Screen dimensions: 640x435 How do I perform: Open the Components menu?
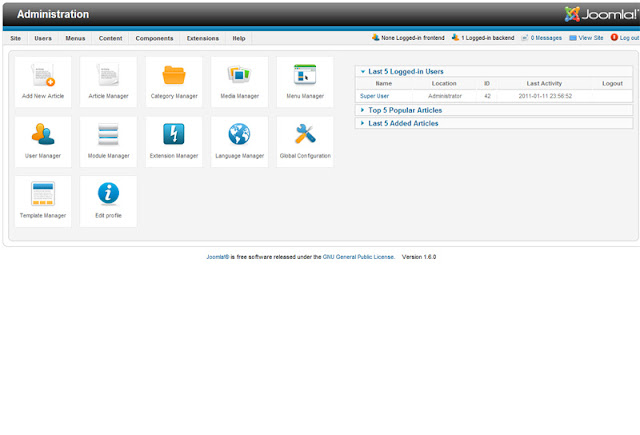coord(154,38)
